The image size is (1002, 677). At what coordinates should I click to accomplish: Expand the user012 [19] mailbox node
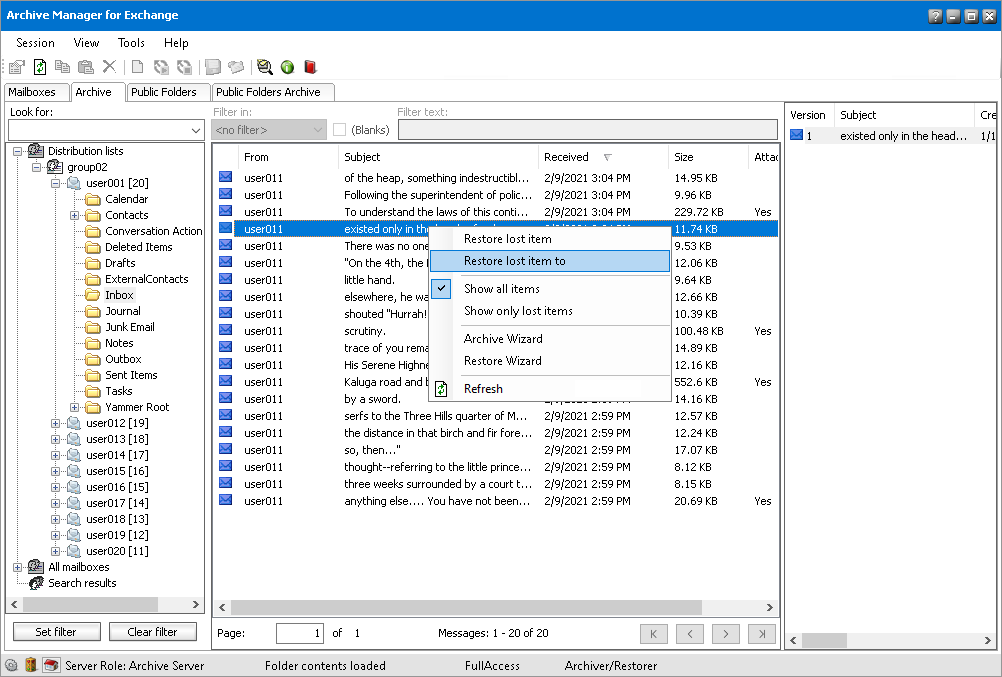click(57, 423)
